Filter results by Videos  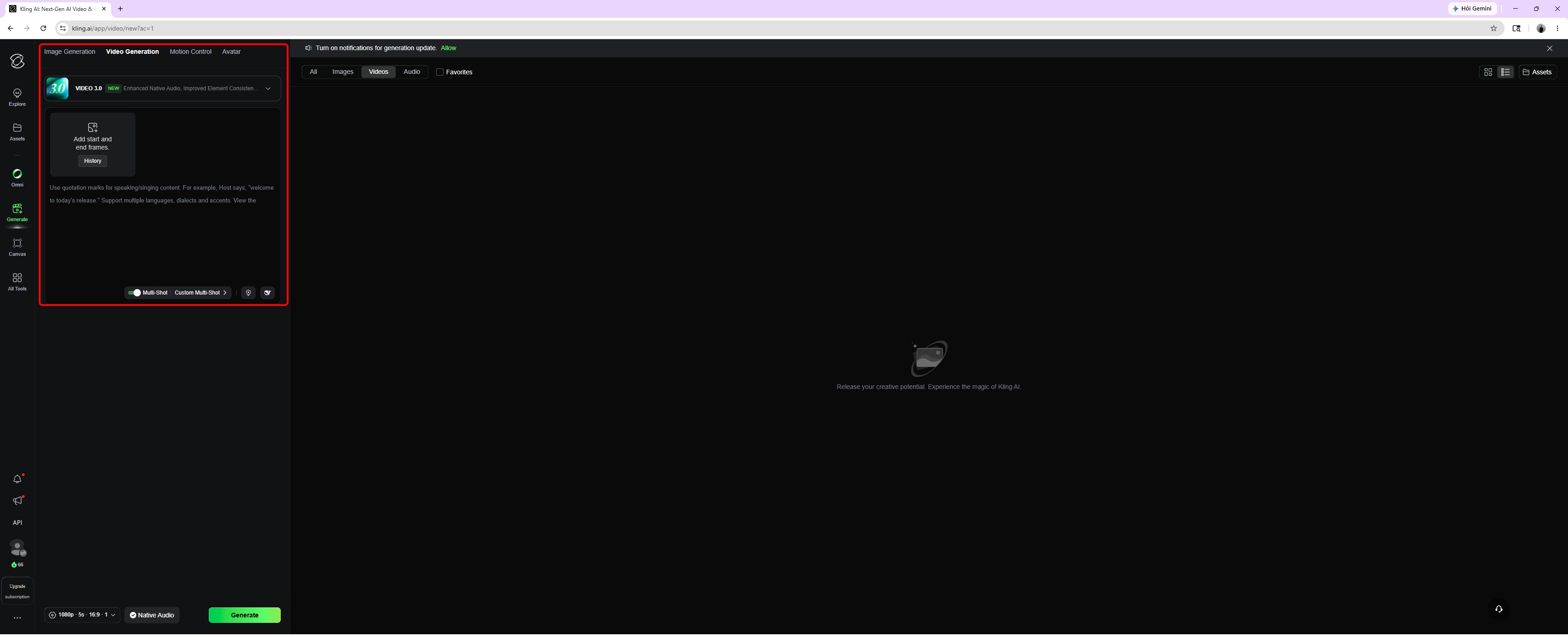point(378,72)
